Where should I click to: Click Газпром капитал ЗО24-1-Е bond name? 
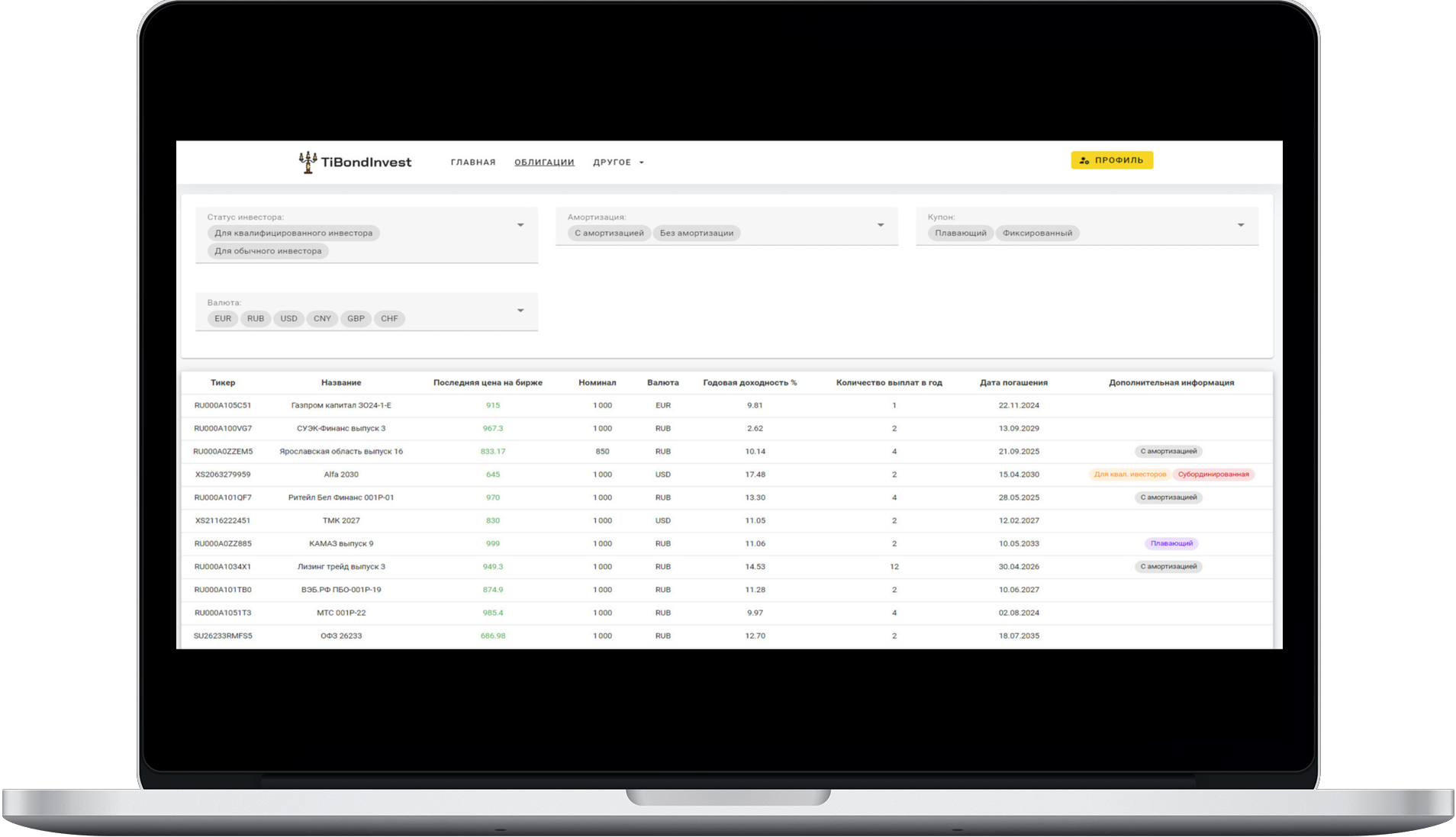341,406
